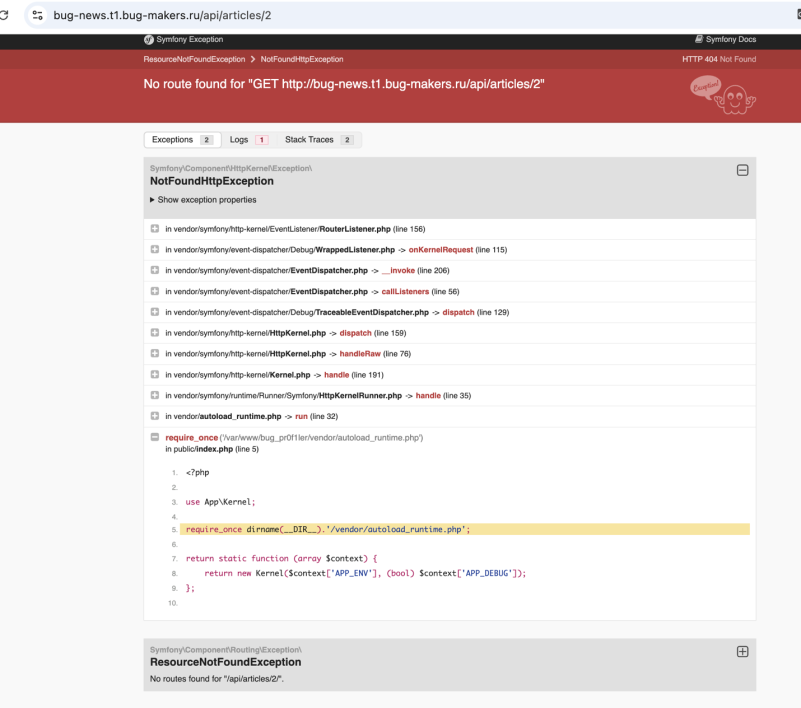Click NotFoundHttpException breadcrumb link
The height and width of the screenshot is (708, 801).
coord(302,59)
